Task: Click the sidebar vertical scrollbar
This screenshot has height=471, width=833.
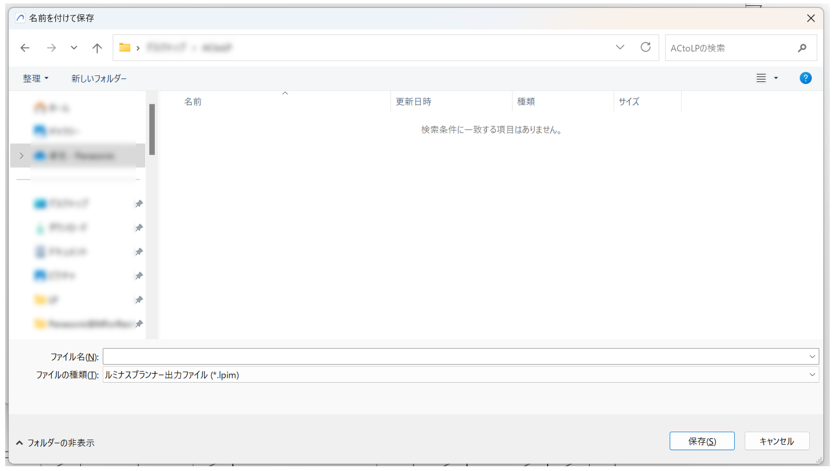Action: pyautogui.click(x=152, y=130)
